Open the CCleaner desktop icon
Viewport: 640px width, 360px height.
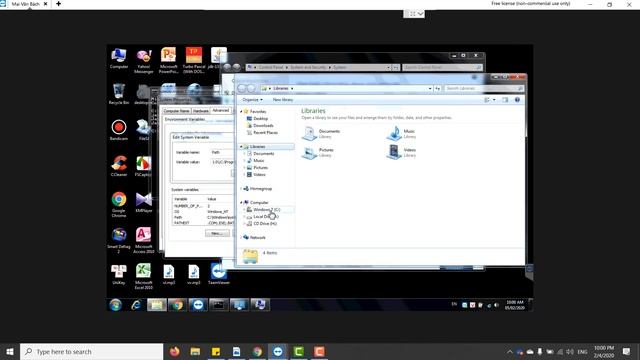(x=119, y=166)
